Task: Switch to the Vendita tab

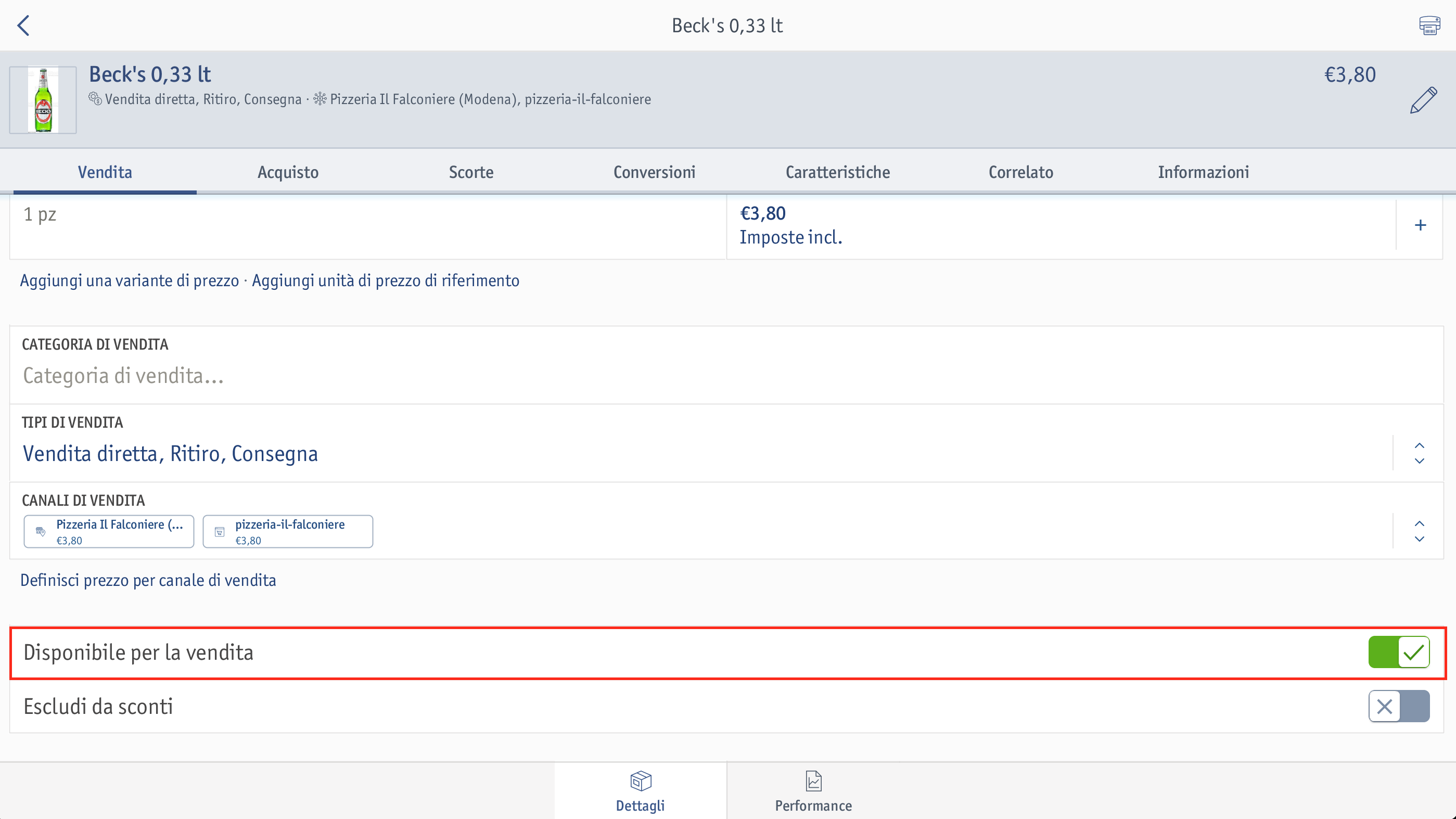Action: pos(105,172)
